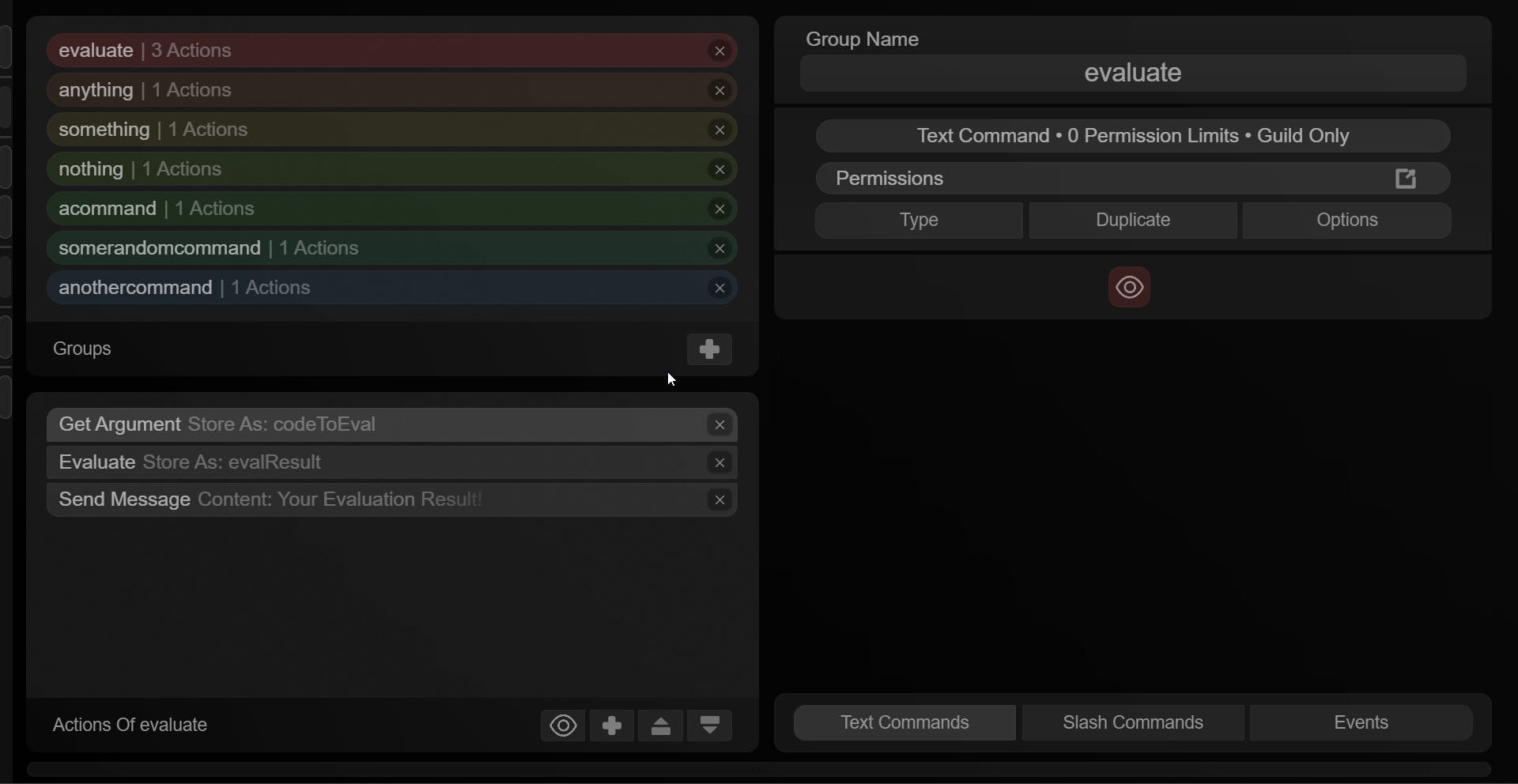Viewport: 1518px width, 784px height.
Task: Click the bottom horizontal scrollbar
Action: (x=759, y=769)
